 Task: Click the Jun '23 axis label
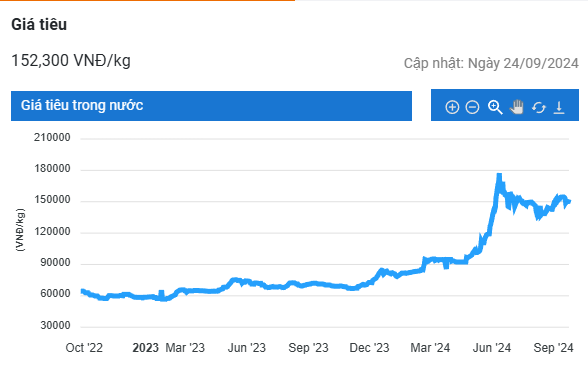tap(247, 348)
